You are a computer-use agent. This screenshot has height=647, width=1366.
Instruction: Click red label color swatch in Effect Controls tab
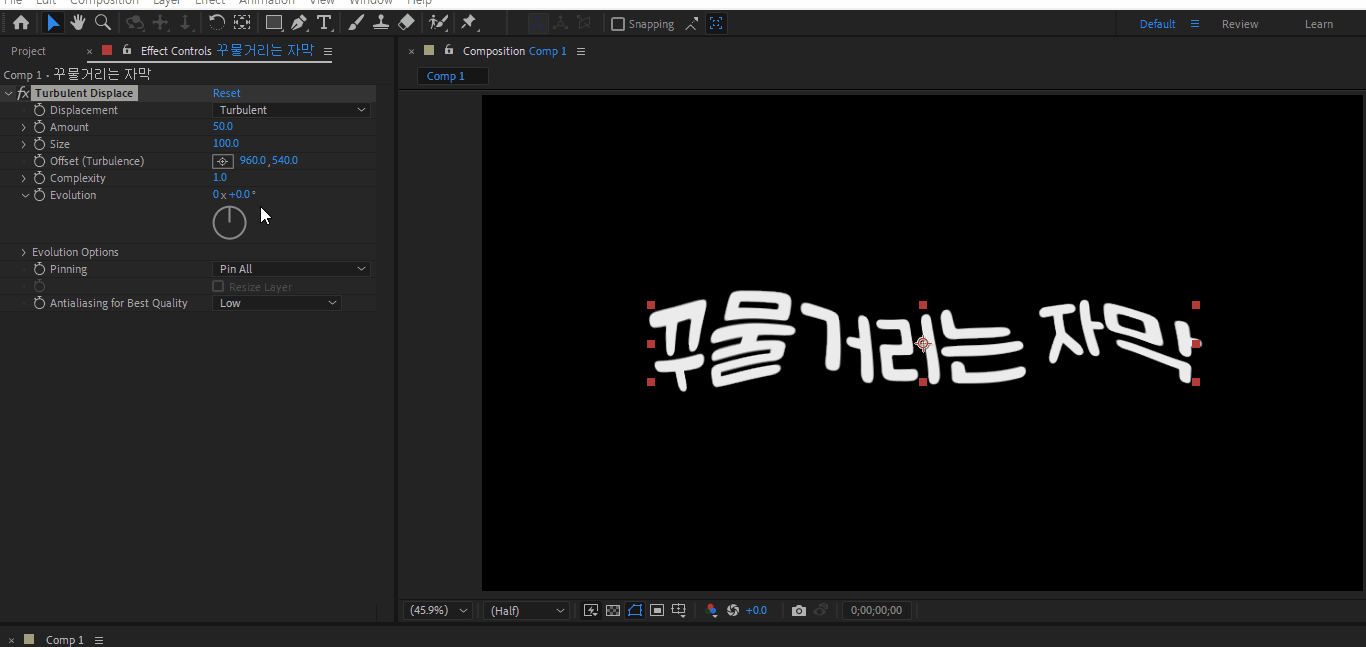pyautogui.click(x=107, y=51)
